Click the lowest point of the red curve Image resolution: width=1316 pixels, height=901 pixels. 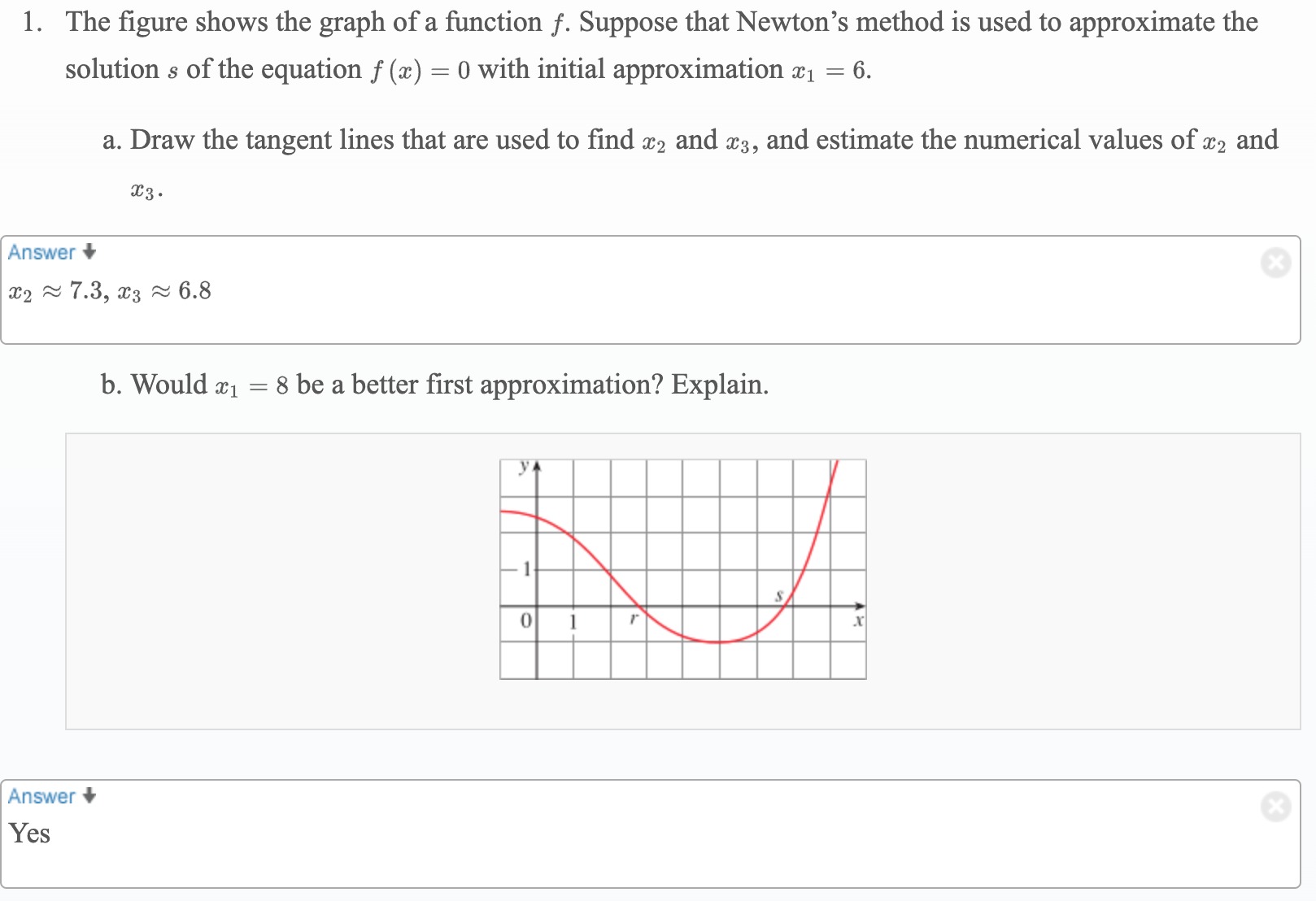click(x=719, y=642)
